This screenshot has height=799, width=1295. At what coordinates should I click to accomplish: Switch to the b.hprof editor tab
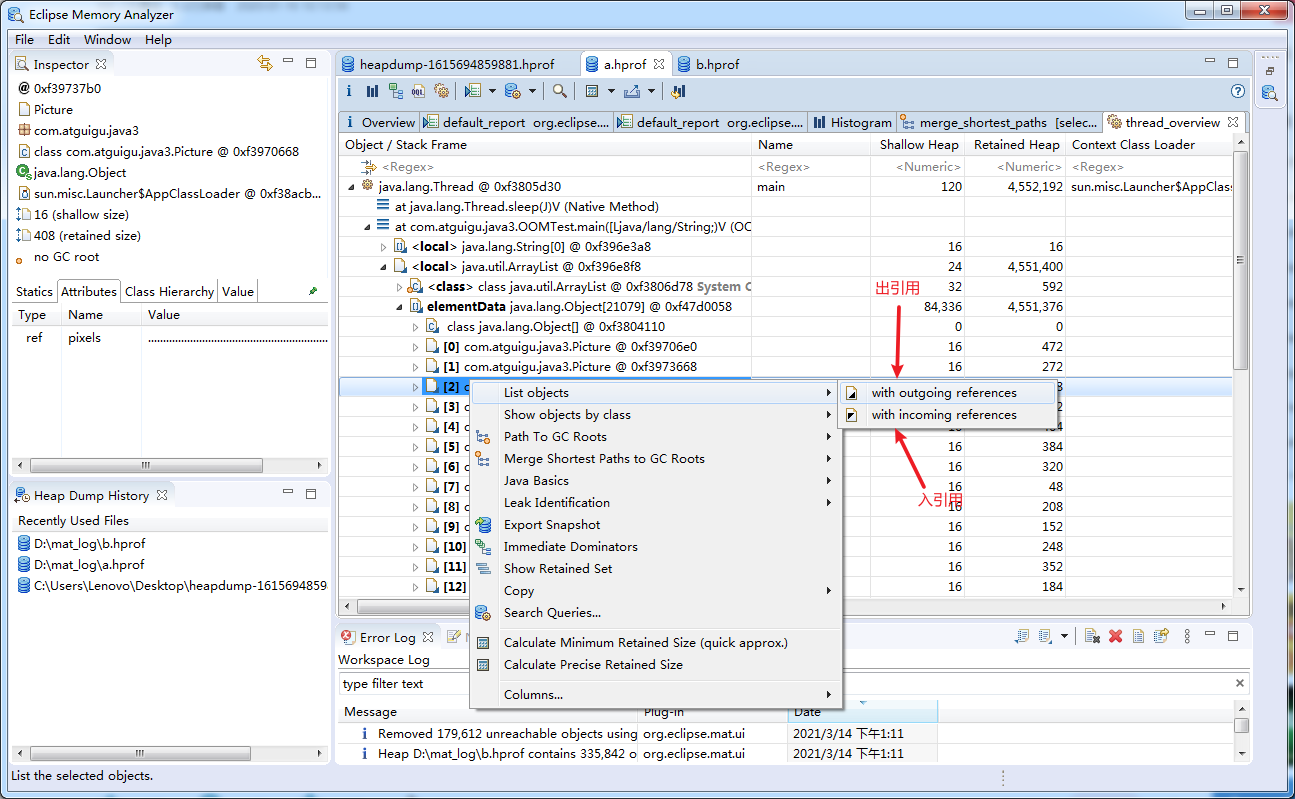pyautogui.click(x=708, y=64)
